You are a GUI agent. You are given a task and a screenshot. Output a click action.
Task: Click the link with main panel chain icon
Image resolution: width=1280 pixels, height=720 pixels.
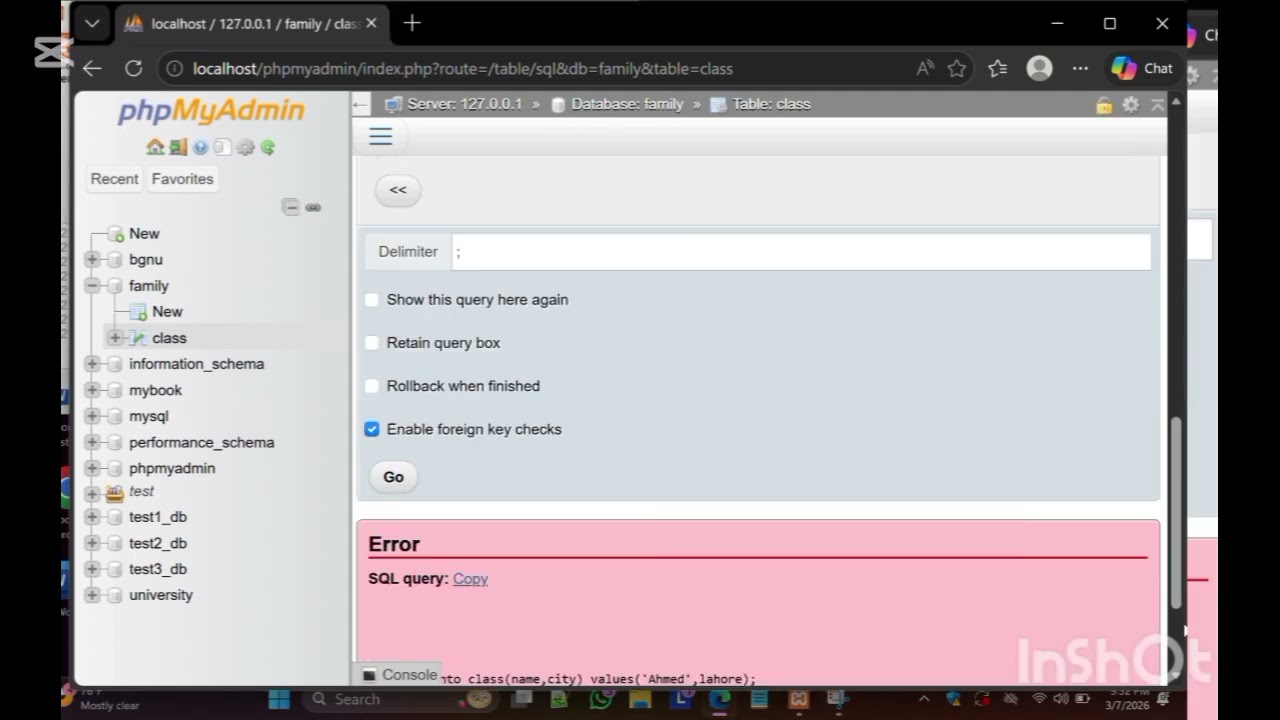pos(313,207)
